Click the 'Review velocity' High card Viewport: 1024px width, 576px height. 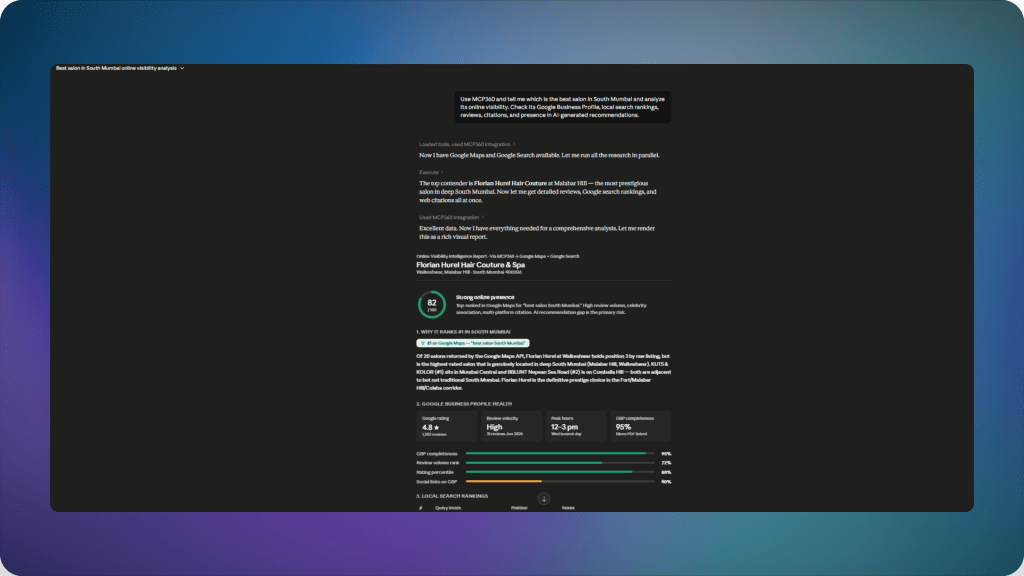point(511,426)
